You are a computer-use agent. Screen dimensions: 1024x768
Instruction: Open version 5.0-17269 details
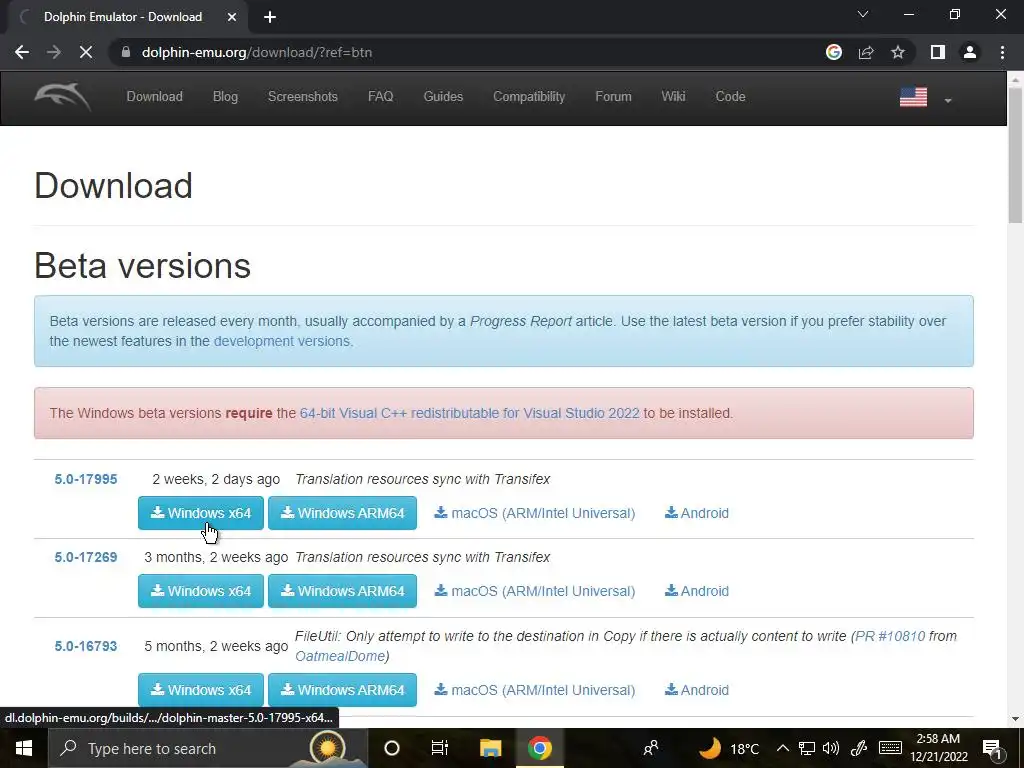coord(86,558)
